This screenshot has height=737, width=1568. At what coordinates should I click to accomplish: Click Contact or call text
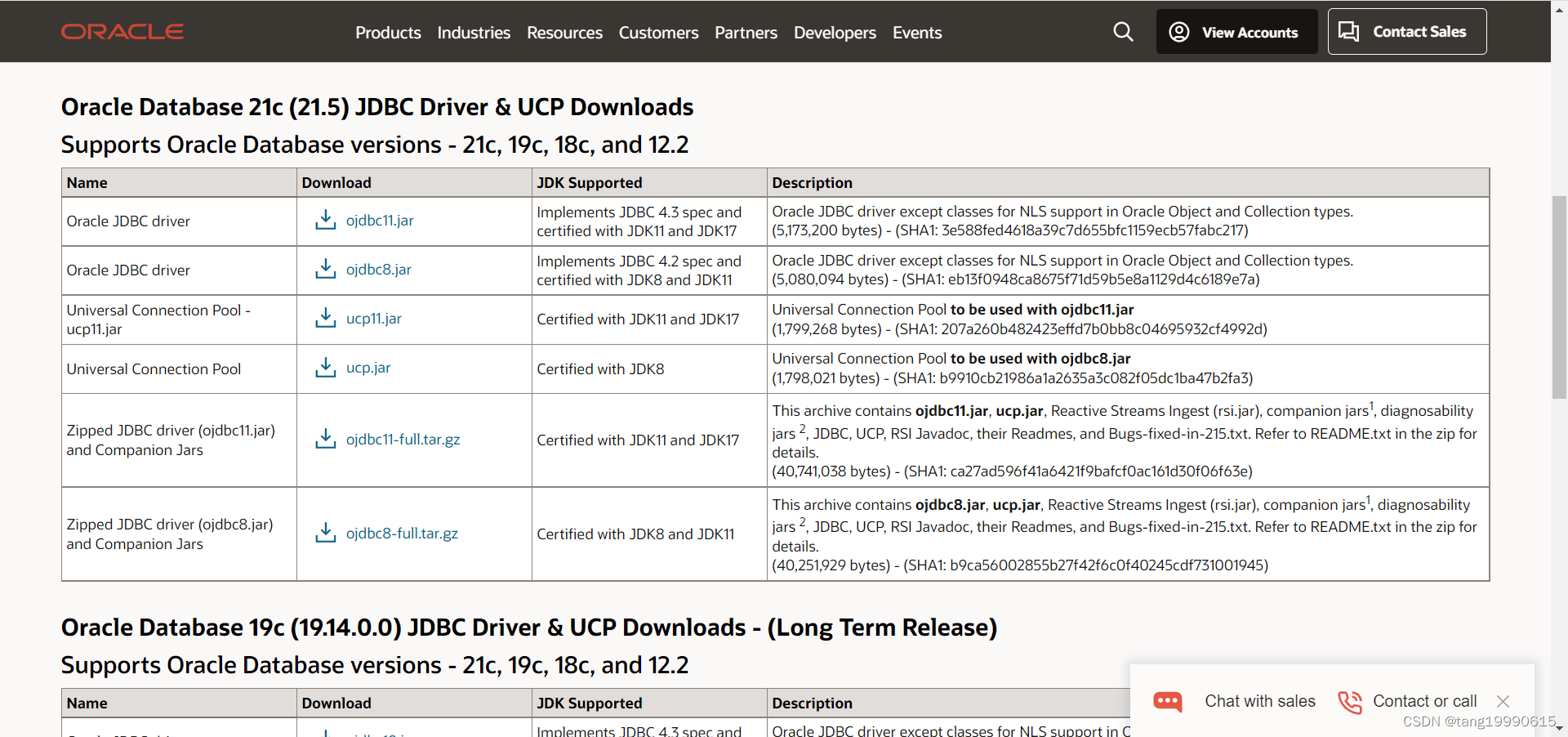[1424, 701]
